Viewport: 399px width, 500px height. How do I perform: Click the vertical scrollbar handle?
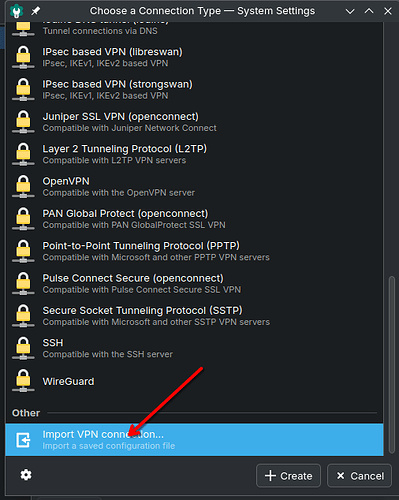tap(392, 364)
